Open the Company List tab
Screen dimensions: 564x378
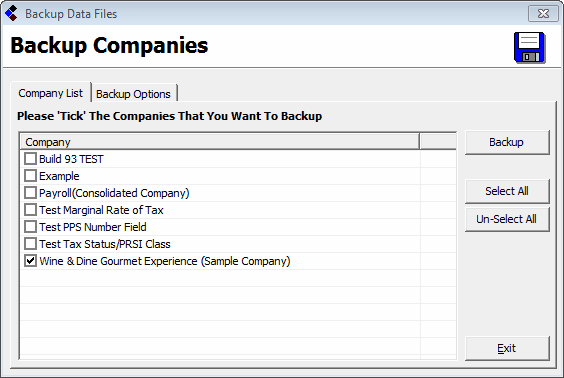click(x=51, y=93)
